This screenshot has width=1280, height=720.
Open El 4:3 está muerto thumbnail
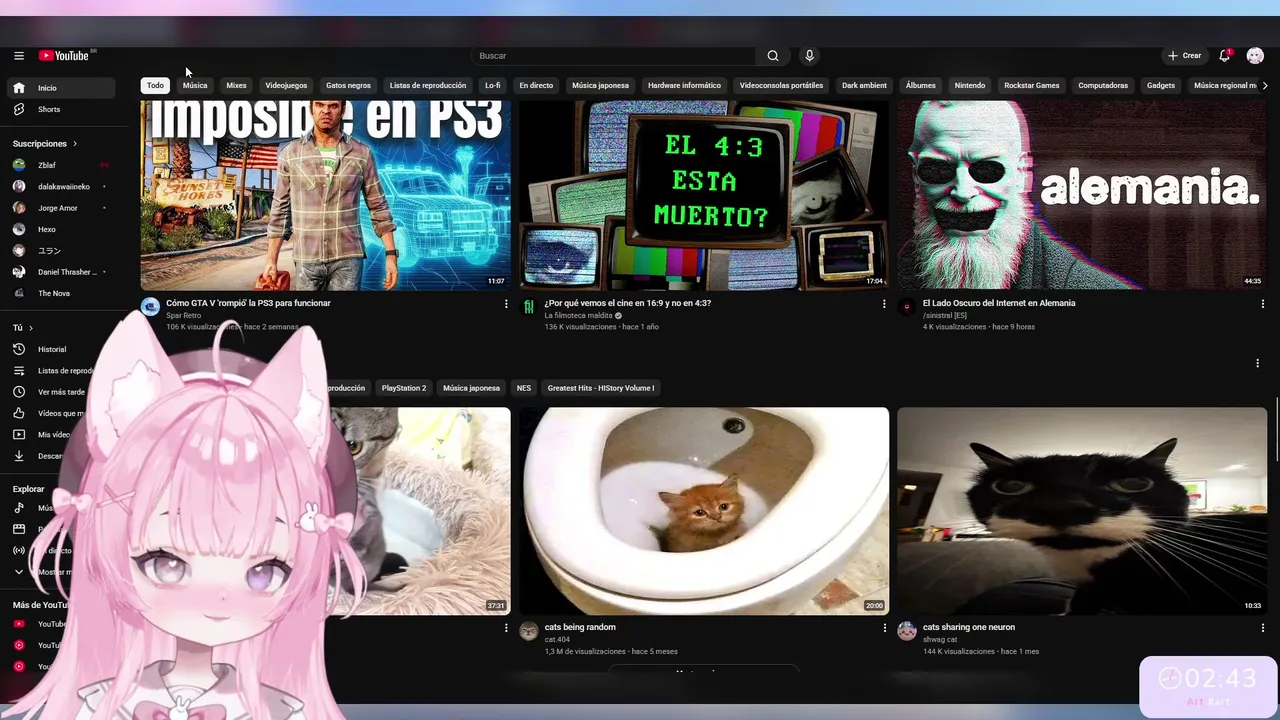click(703, 195)
